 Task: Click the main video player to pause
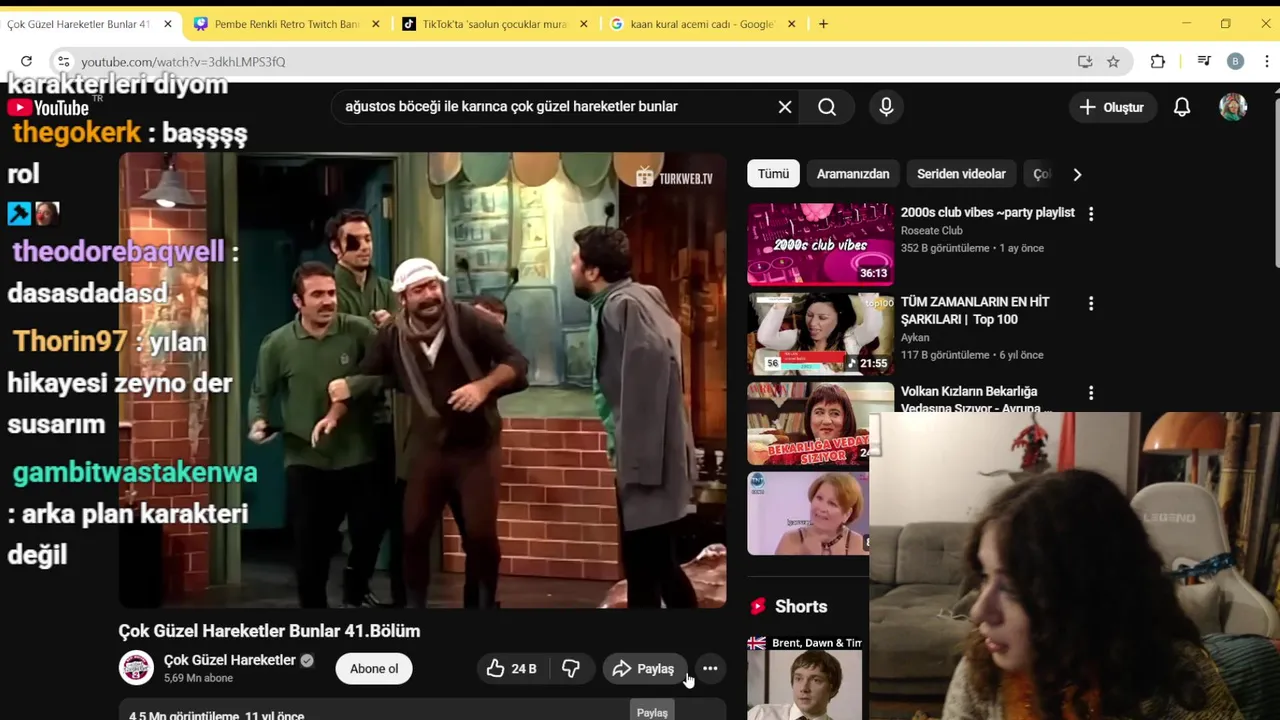point(422,380)
